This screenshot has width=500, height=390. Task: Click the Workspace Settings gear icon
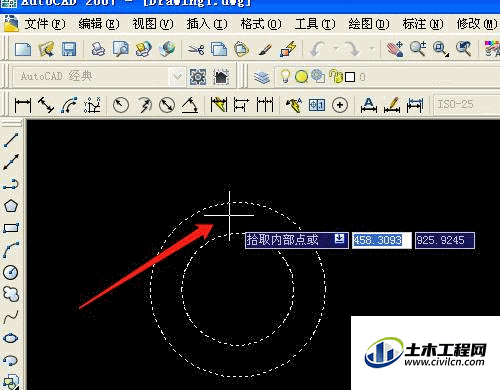198,77
